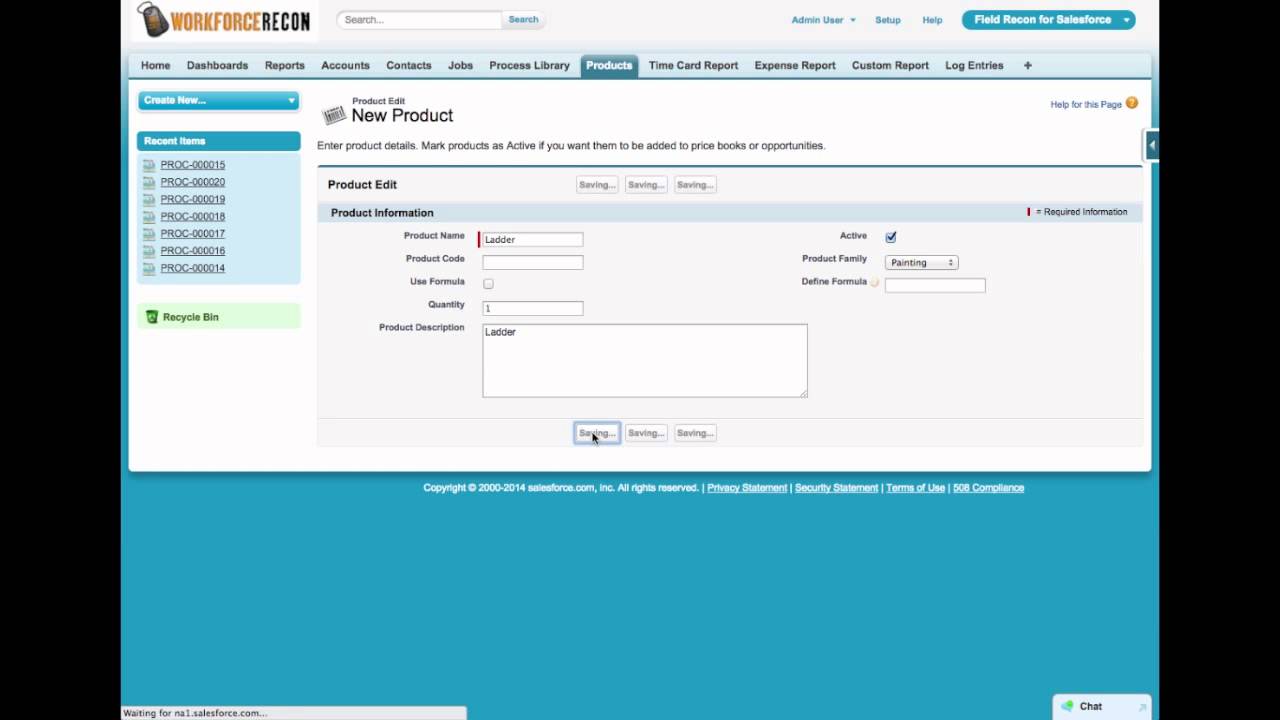The image size is (1280, 720).
Task: Click in the Product Description text area
Action: pos(644,360)
